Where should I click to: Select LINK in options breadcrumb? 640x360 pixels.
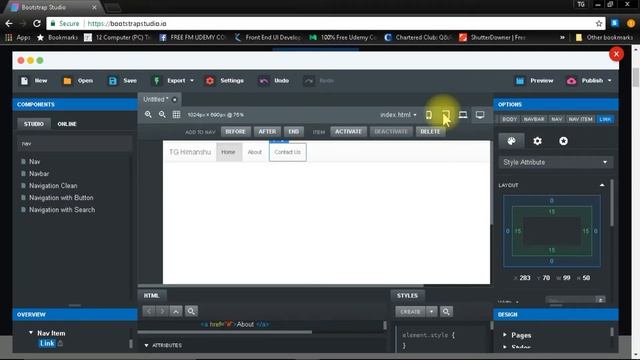[x=605, y=119]
